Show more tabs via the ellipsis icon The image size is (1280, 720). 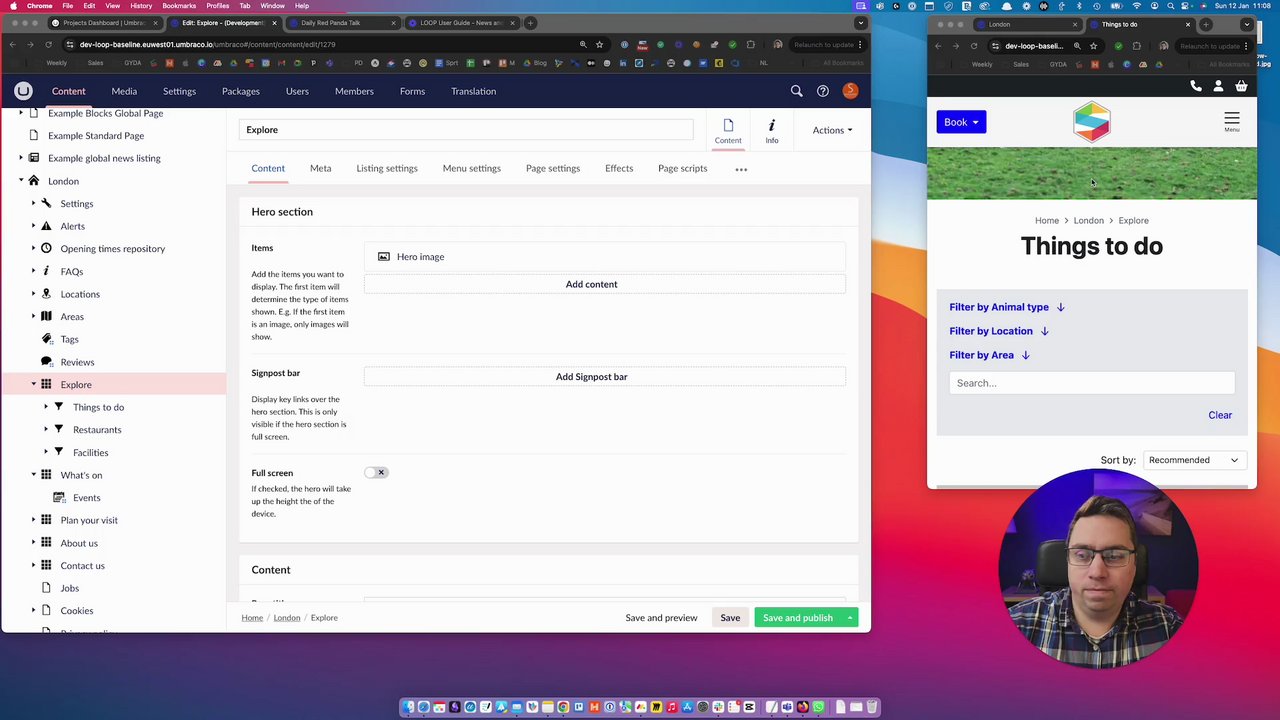point(741,169)
